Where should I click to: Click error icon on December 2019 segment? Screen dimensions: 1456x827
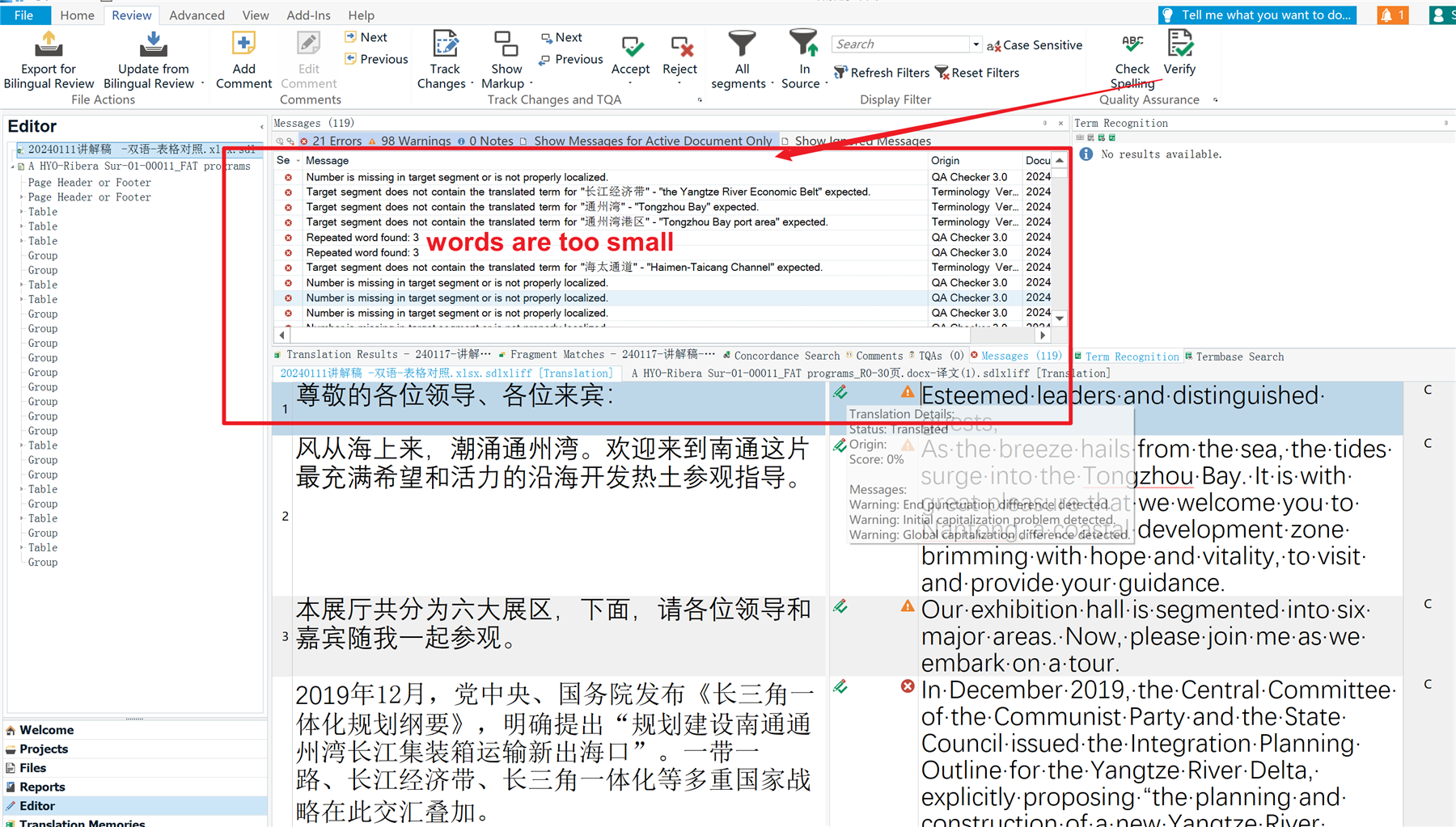[x=908, y=686]
